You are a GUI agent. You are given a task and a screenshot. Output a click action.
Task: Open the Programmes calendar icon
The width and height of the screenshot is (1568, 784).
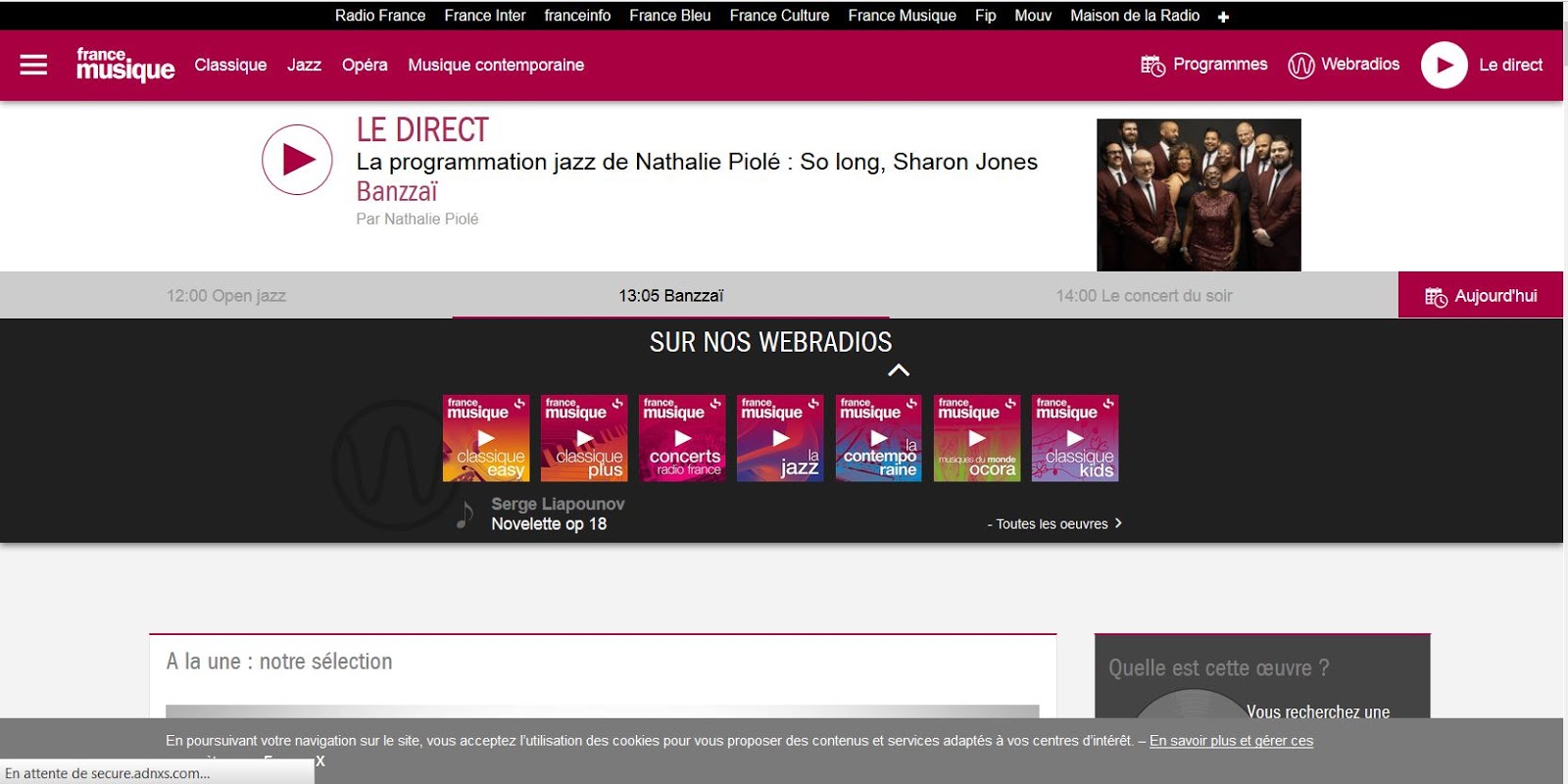1152,66
